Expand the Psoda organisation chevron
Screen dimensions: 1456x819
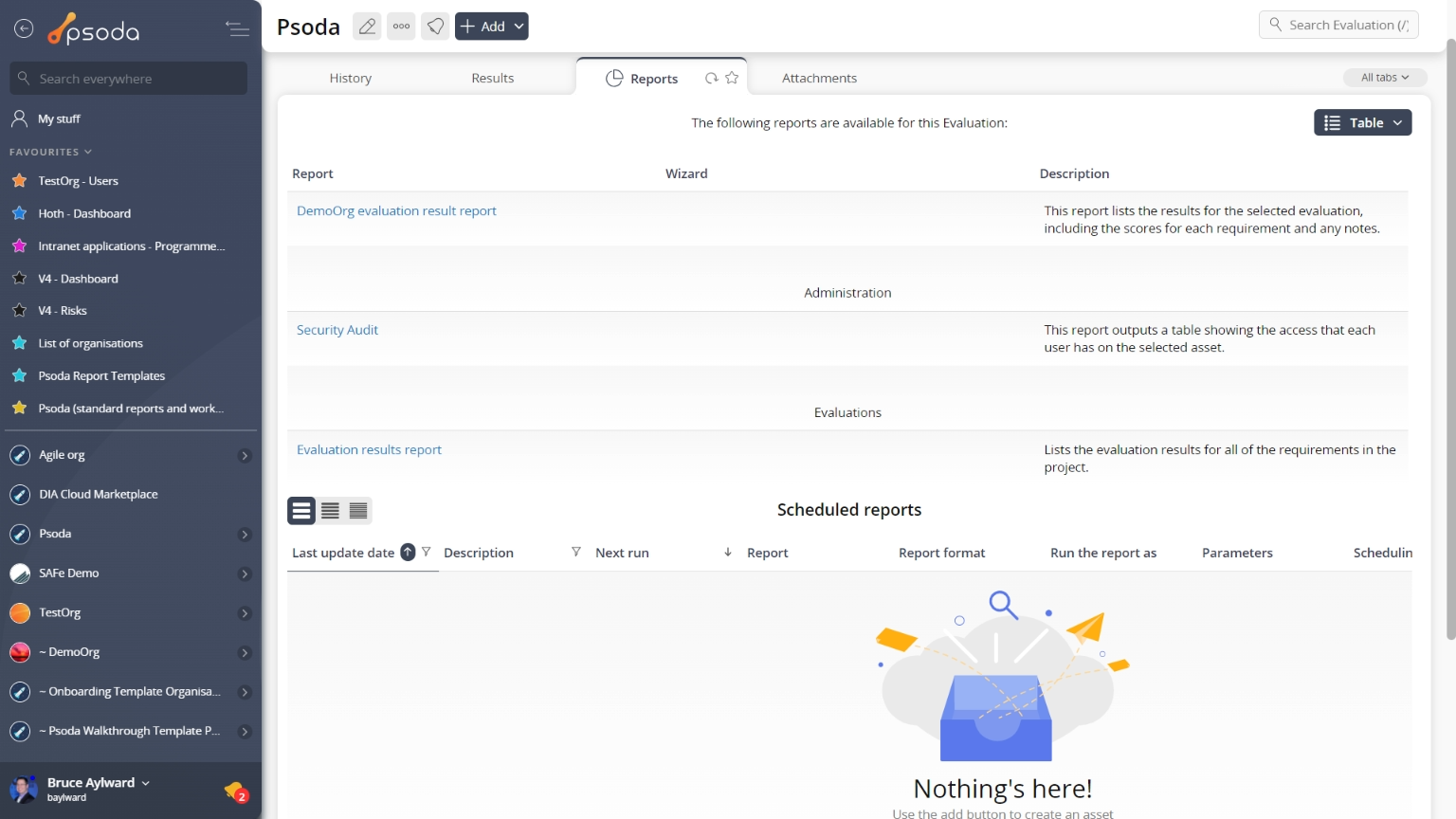coord(245,535)
